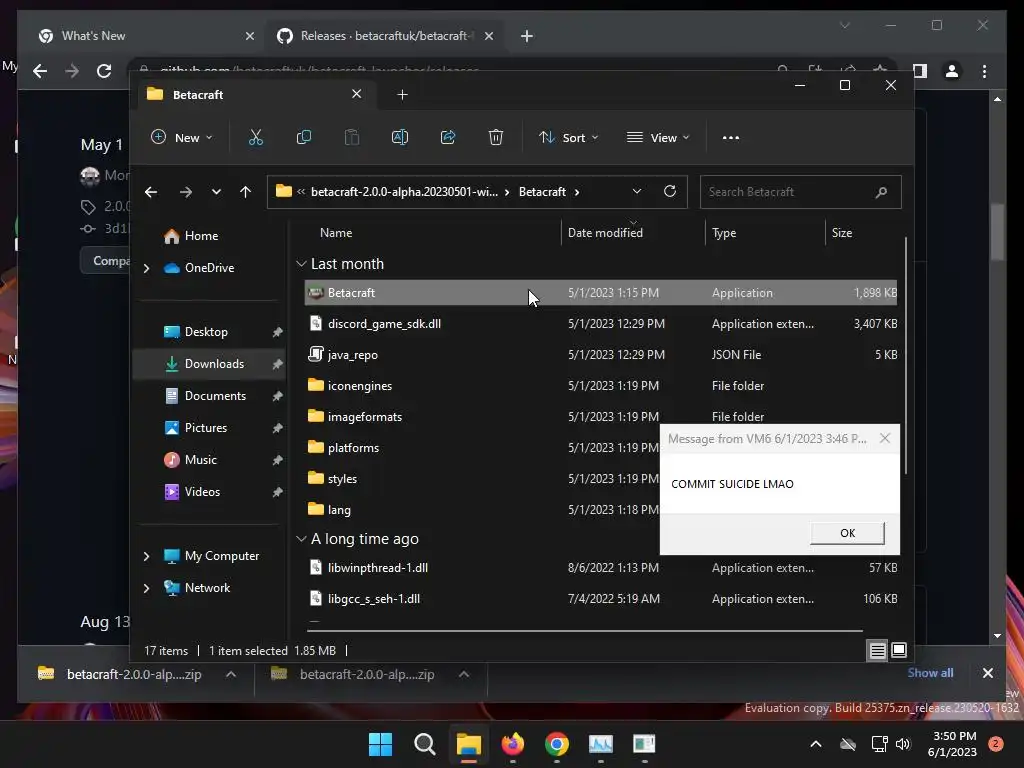Image resolution: width=1024 pixels, height=768 pixels.
Task: Select the java_repo JSON file
Action: pyautogui.click(x=601, y=355)
